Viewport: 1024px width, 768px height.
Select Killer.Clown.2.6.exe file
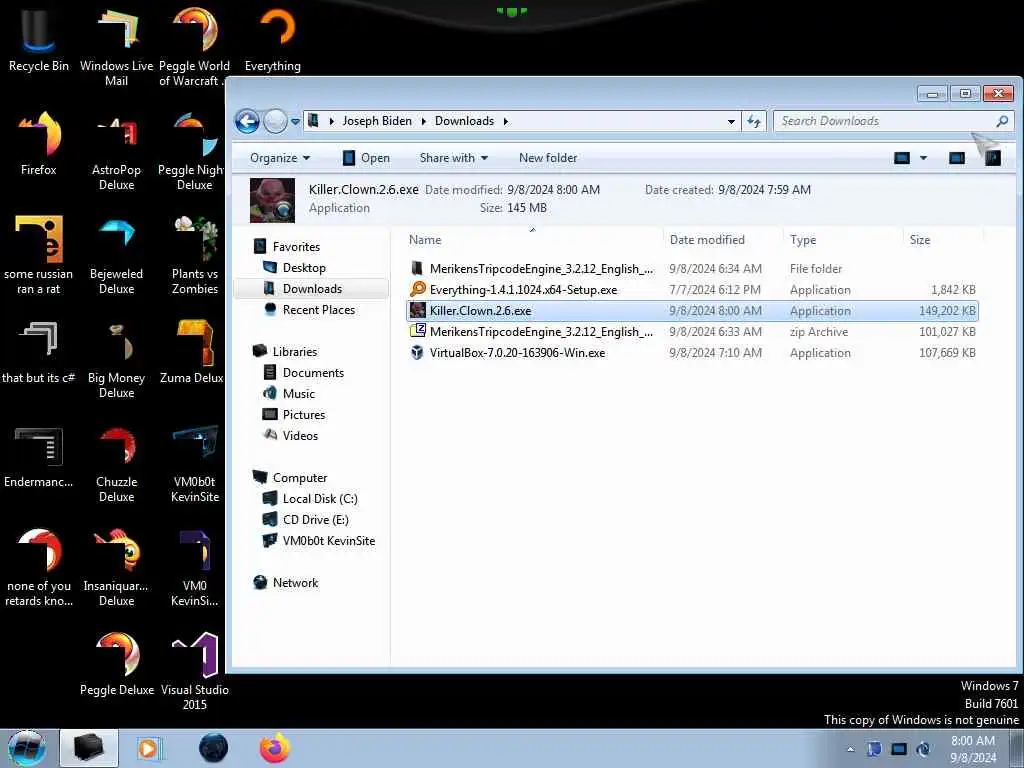[x=692, y=311]
